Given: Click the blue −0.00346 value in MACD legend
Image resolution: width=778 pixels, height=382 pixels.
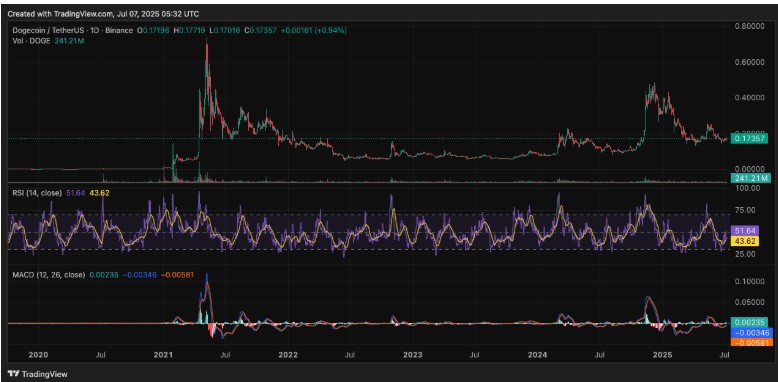Looking at the screenshot, I should (x=139, y=274).
